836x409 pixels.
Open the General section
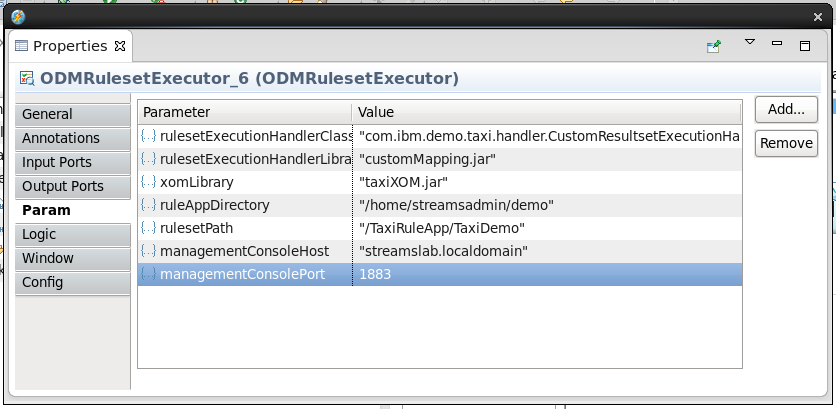73,115
